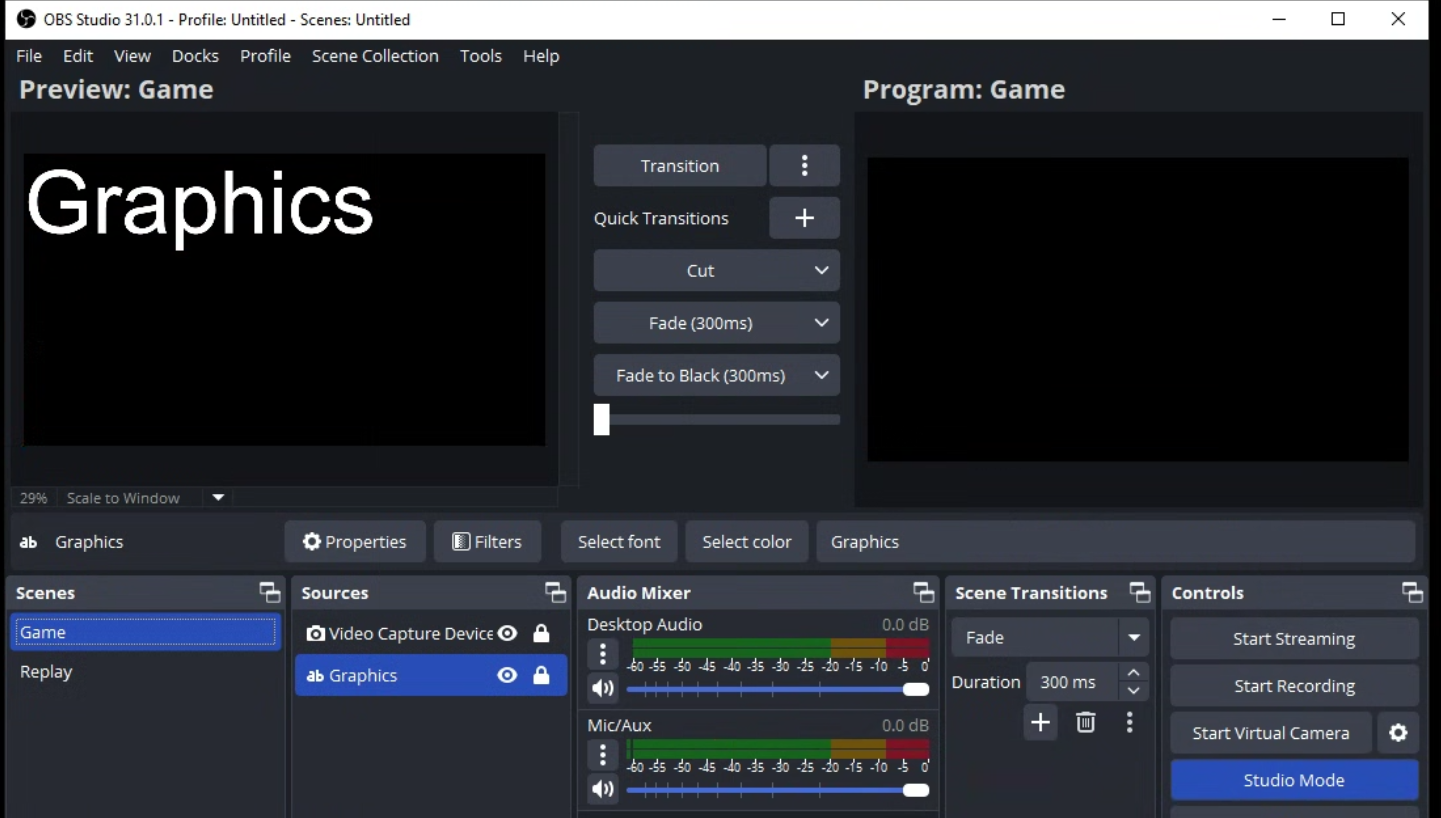The width and height of the screenshot is (1441, 818).
Task: Open Properties for the Graphics source
Action: coord(355,542)
